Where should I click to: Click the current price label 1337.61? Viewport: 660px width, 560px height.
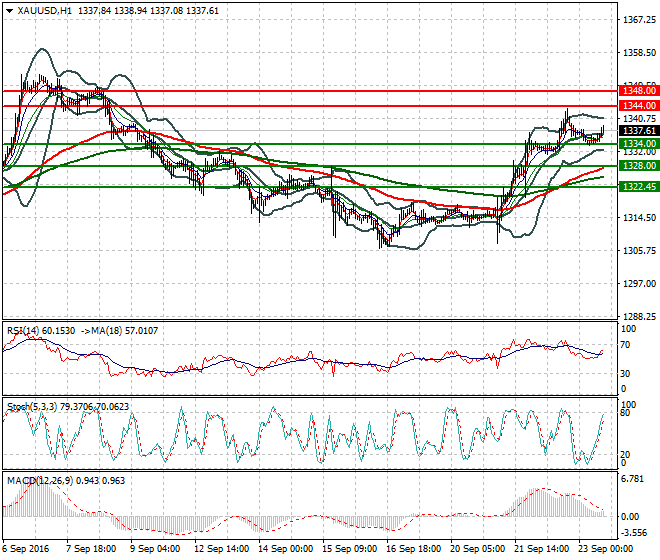pyautogui.click(x=639, y=131)
